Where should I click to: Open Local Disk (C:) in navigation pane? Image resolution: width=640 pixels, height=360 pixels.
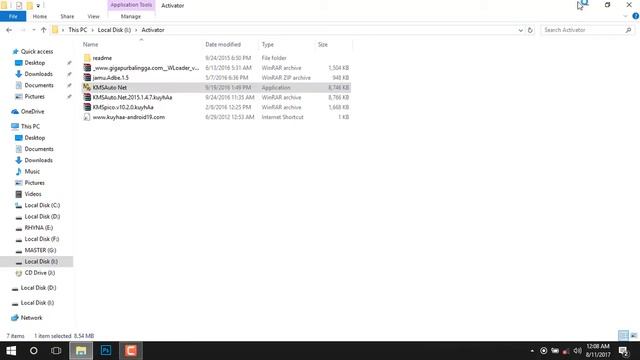(42, 205)
